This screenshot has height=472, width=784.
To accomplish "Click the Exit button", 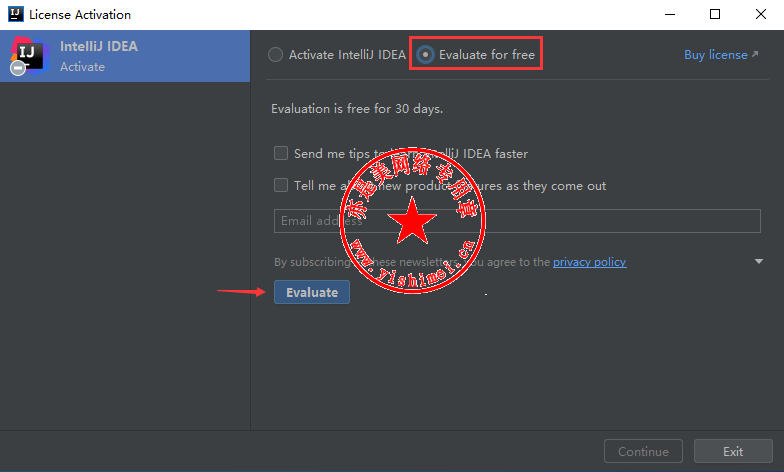I will [x=733, y=451].
